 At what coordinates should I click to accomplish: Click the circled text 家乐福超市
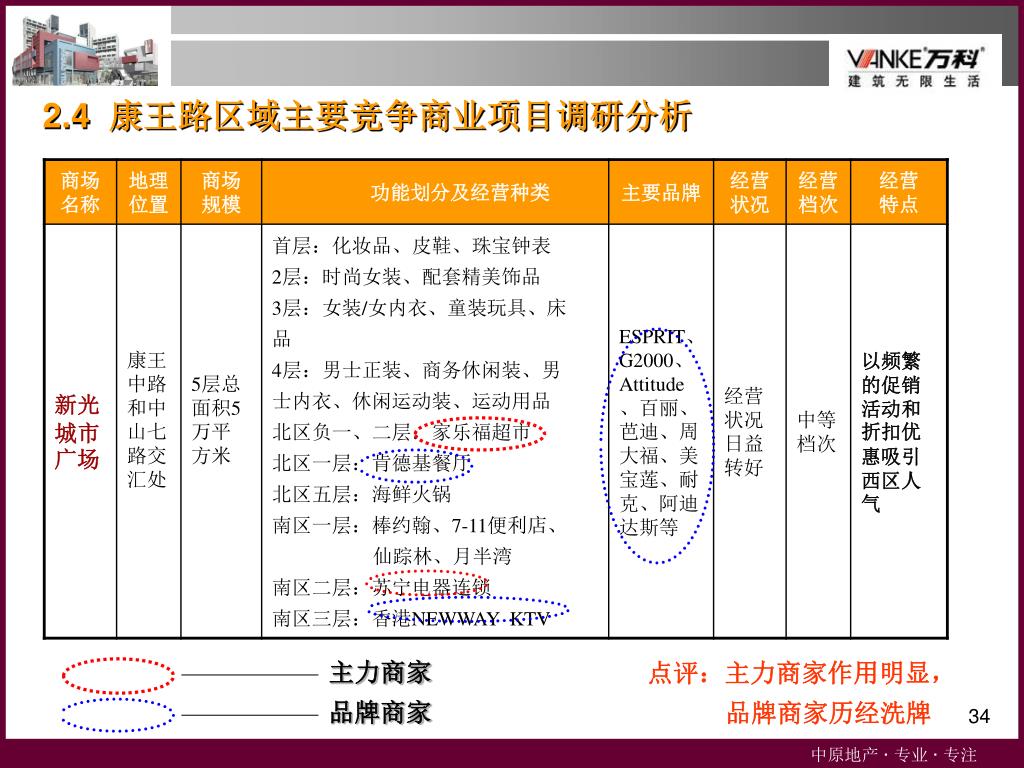pos(480,432)
